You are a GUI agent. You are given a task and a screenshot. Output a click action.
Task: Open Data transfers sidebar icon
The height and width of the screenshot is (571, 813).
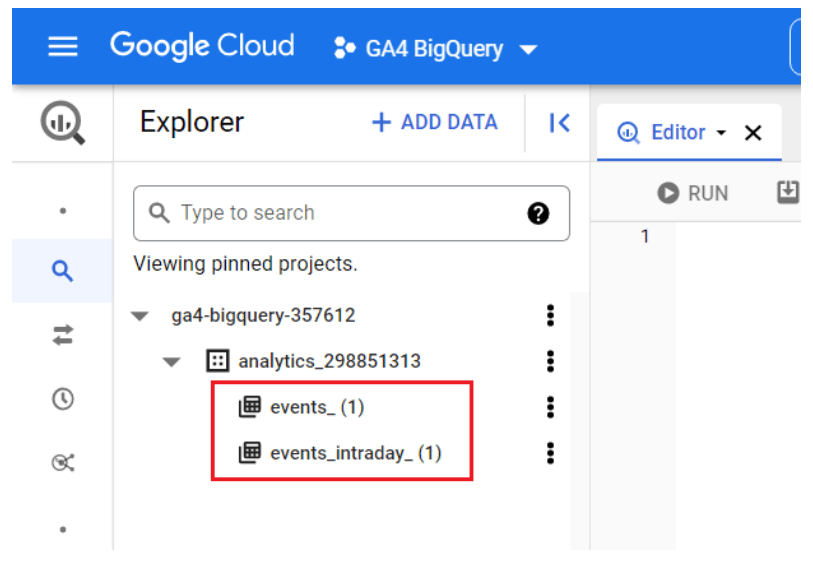click(63, 335)
